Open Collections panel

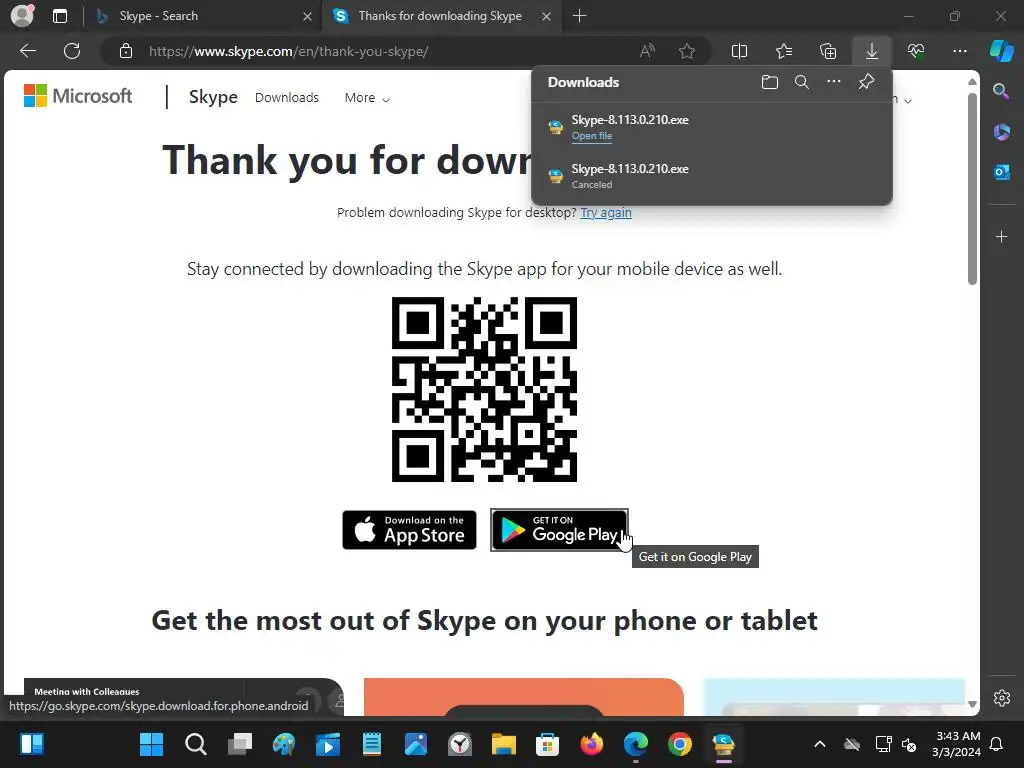828,51
